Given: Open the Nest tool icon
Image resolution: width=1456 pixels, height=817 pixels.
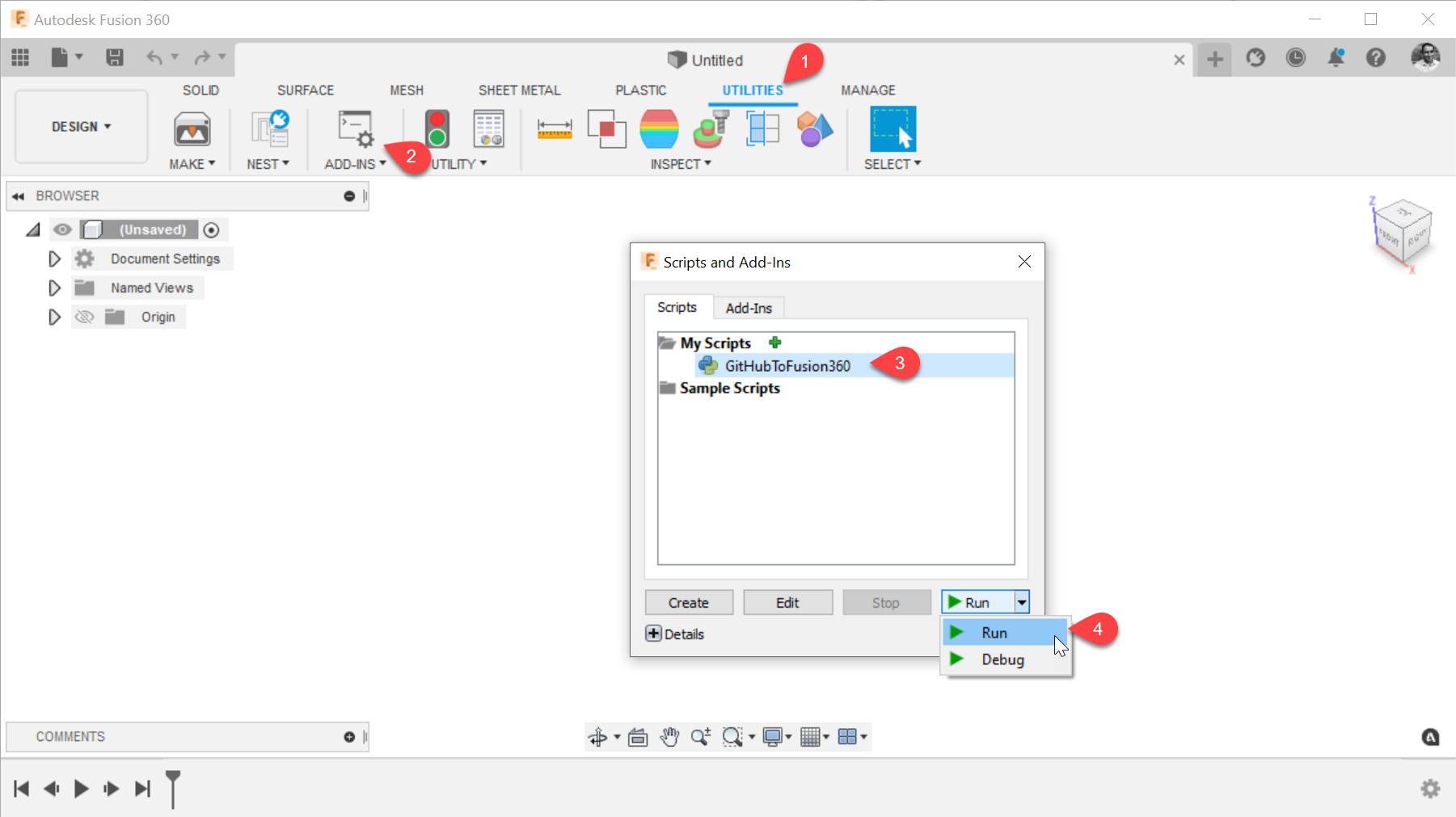Looking at the screenshot, I should [x=269, y=129].
